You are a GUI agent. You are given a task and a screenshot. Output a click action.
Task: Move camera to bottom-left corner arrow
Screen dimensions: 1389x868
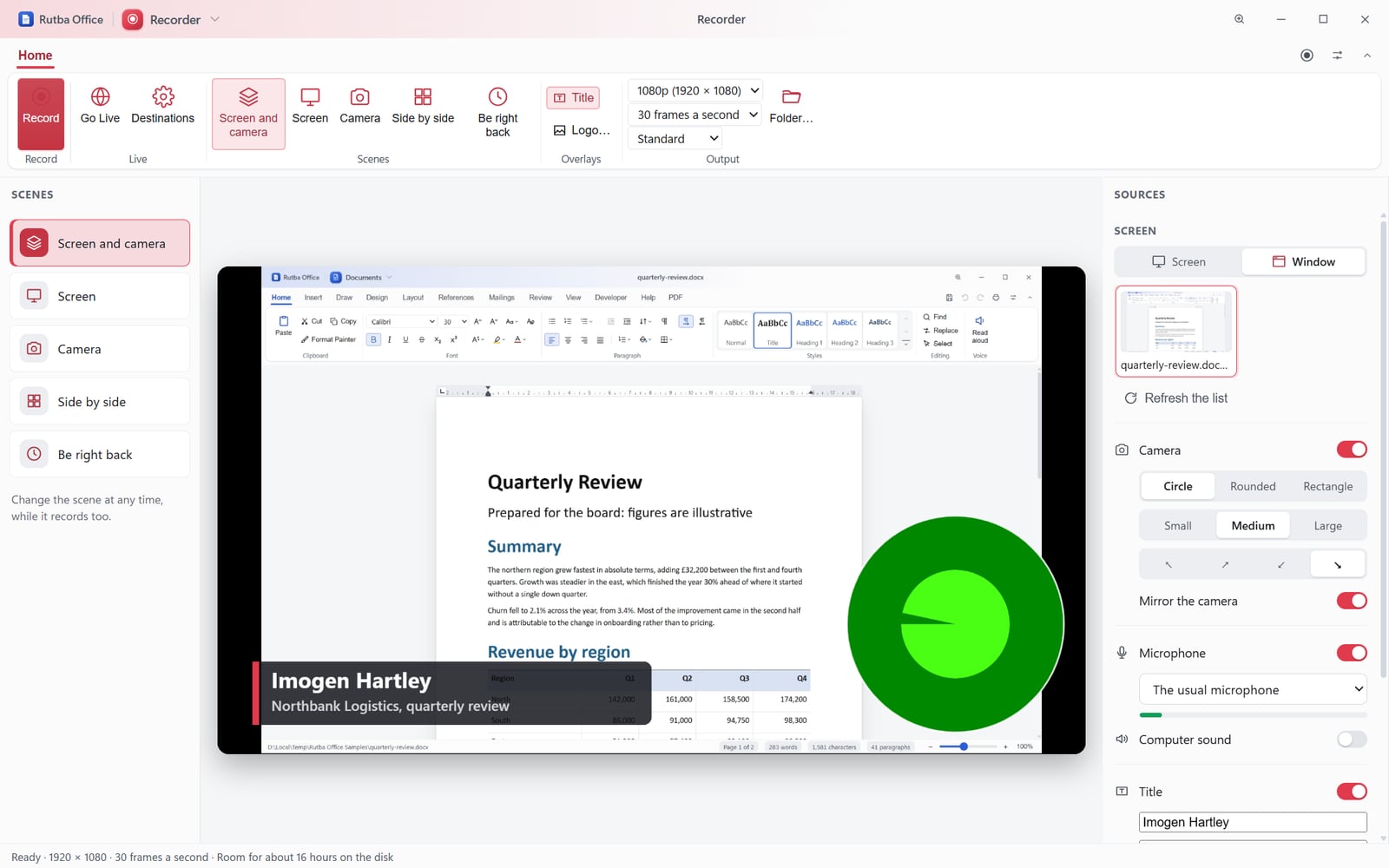(1281, 564)
